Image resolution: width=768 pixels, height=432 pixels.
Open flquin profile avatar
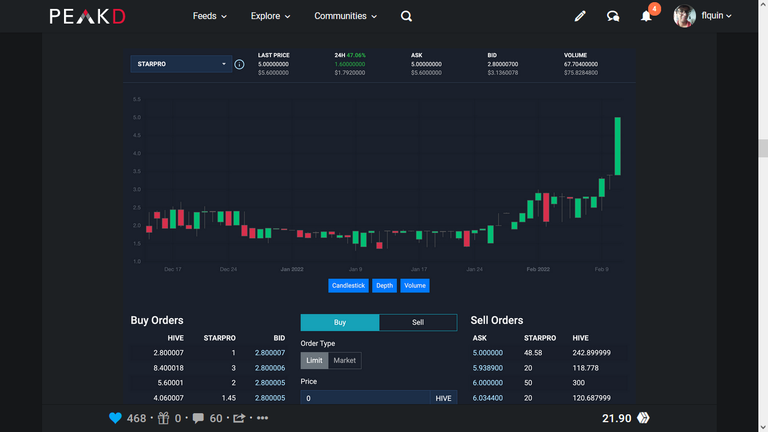(x=684, y=16)
